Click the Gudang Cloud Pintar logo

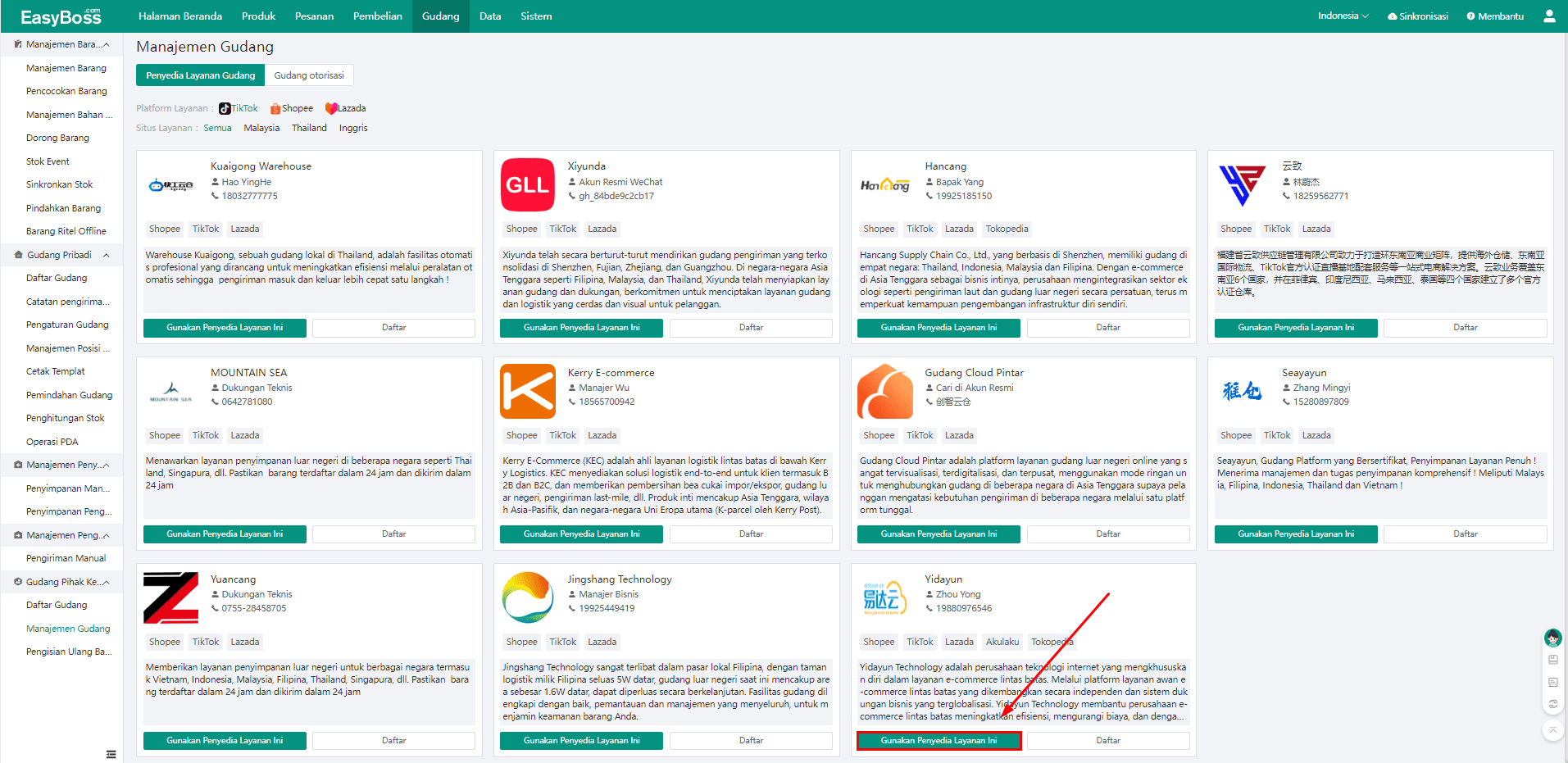coord(884,391)
